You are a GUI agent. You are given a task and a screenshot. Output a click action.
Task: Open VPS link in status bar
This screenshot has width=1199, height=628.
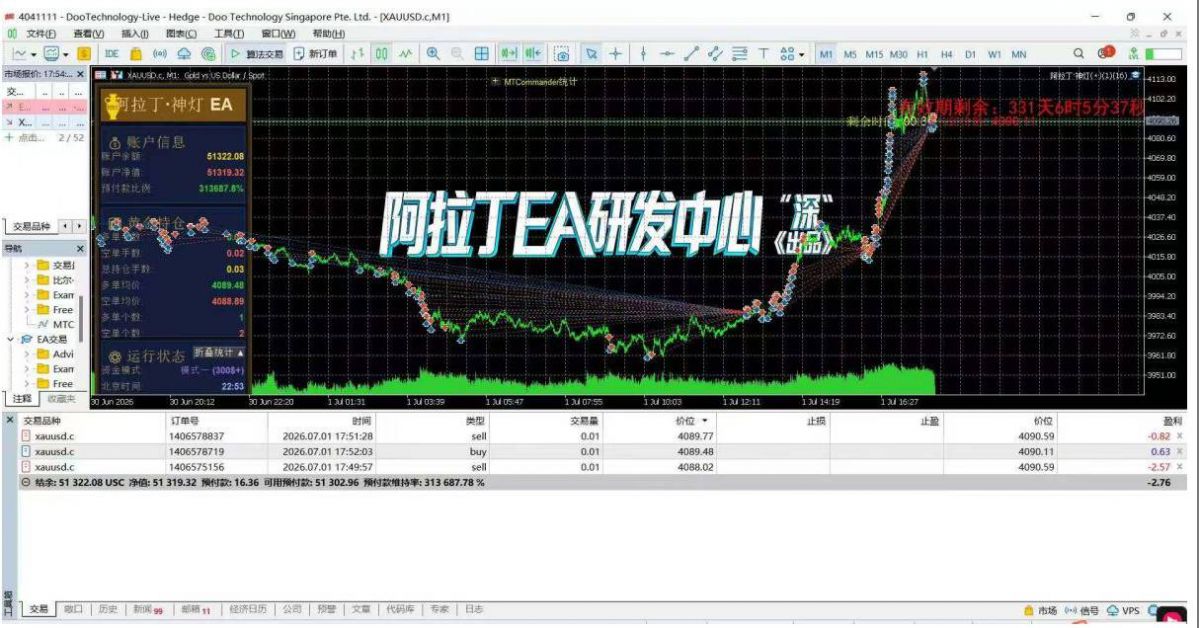pyautogui.click(x=1123, y=610)
